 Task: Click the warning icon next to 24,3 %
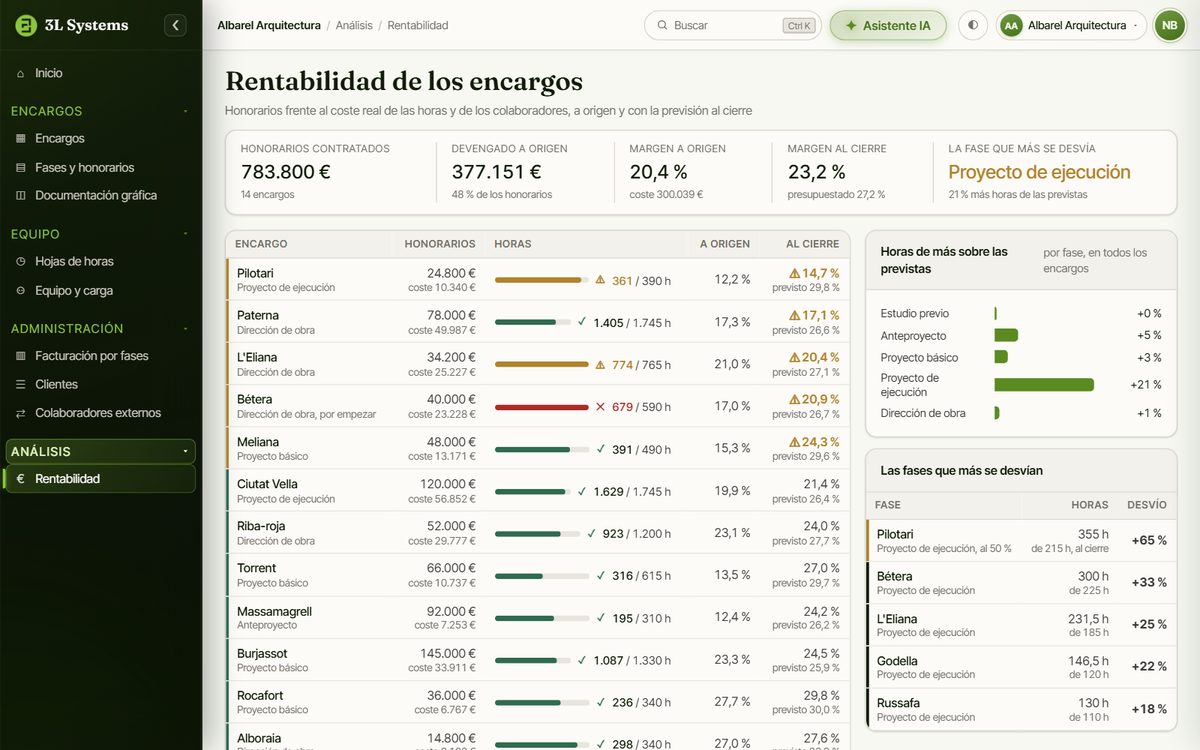(795, 442)
